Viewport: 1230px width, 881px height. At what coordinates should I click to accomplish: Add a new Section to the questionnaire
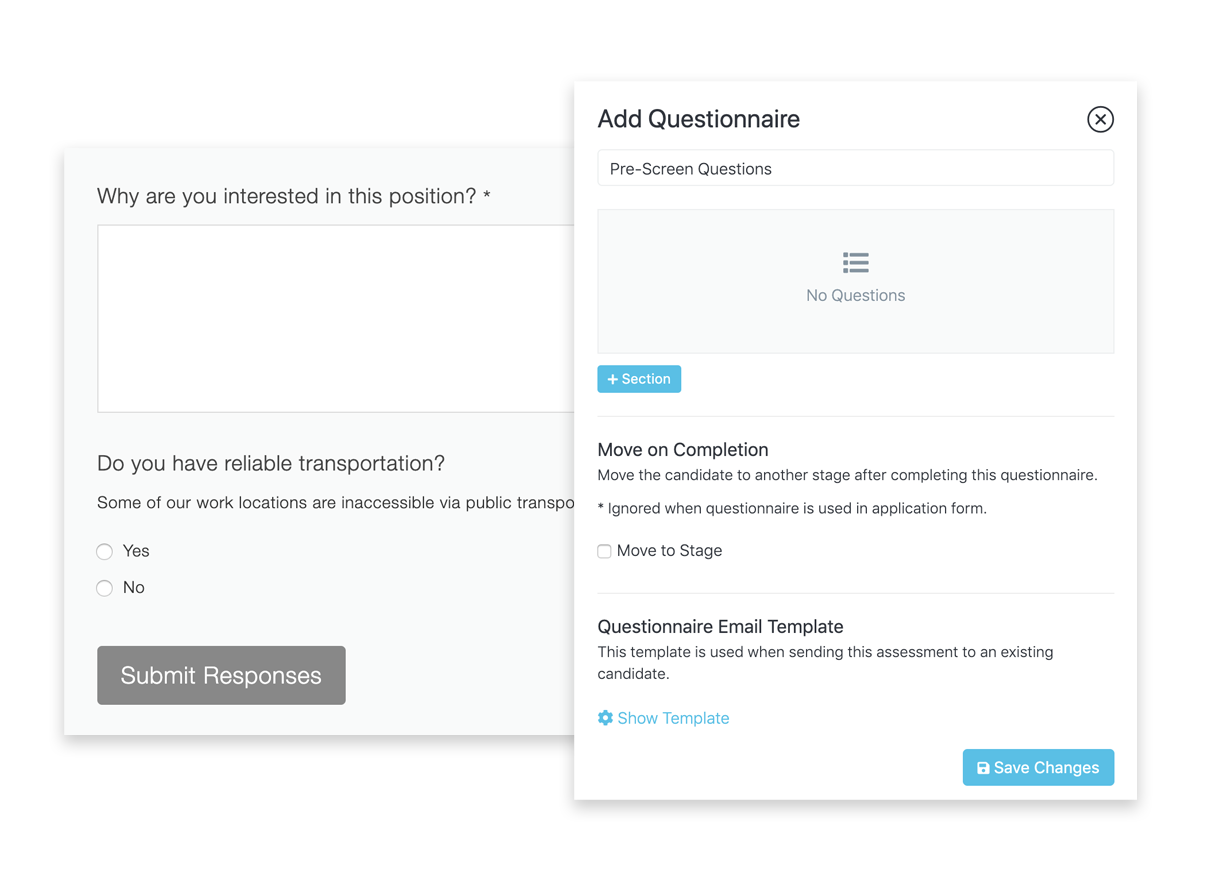pyautogui.click(x=639, y=379)
